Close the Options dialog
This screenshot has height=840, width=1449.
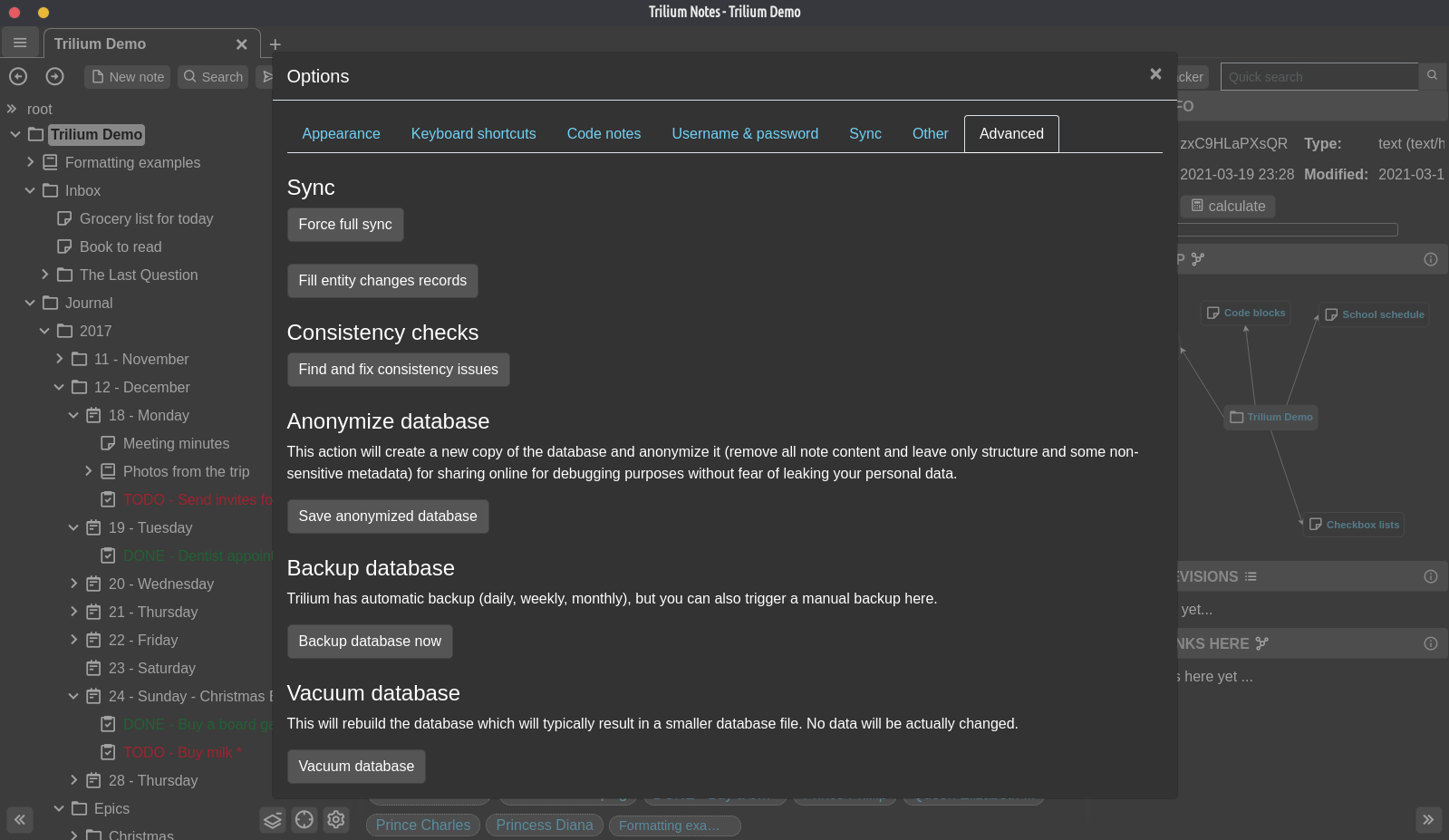pyautogui.click(x=1155, y=74)
